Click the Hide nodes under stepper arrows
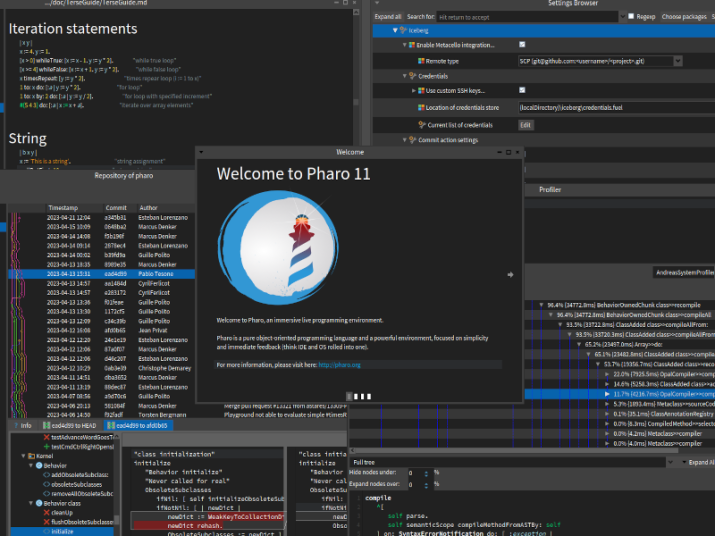Viewport: 715px width, 536px height. (x=426, y=474)
